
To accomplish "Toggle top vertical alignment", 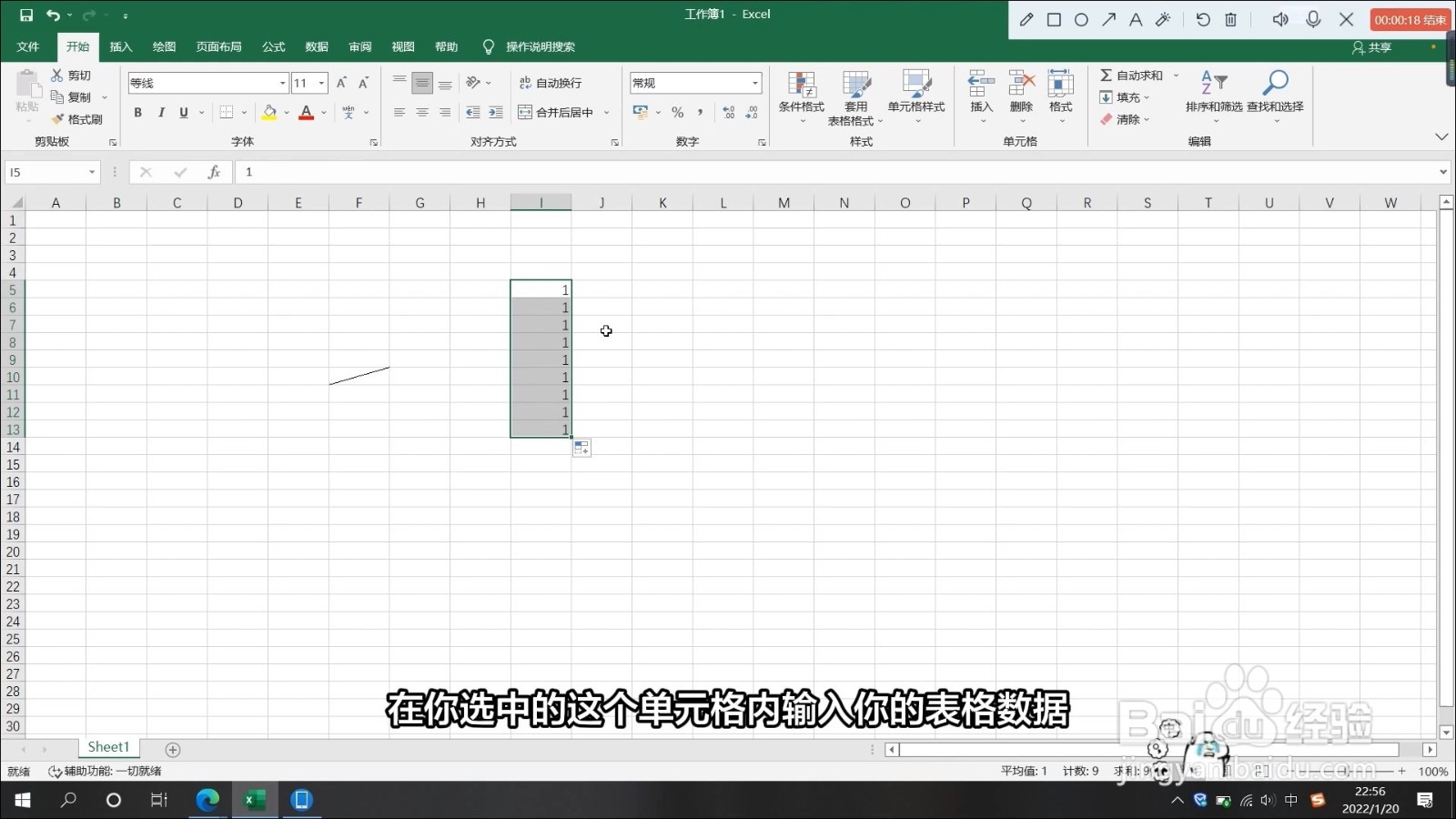I will [x=399, y=83].
